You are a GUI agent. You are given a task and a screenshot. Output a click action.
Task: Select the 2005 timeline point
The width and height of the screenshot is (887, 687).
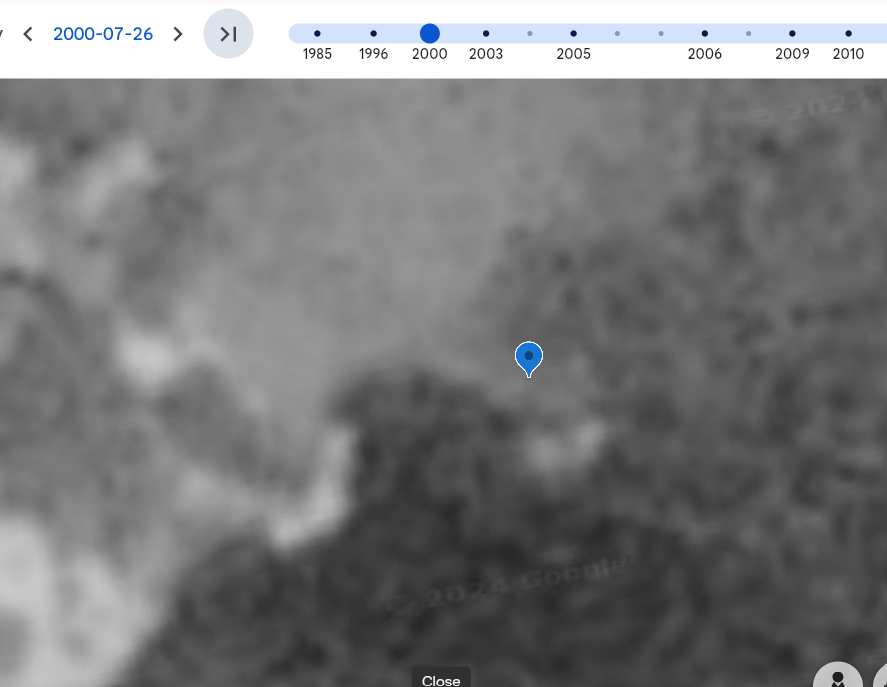pos(573,34)
